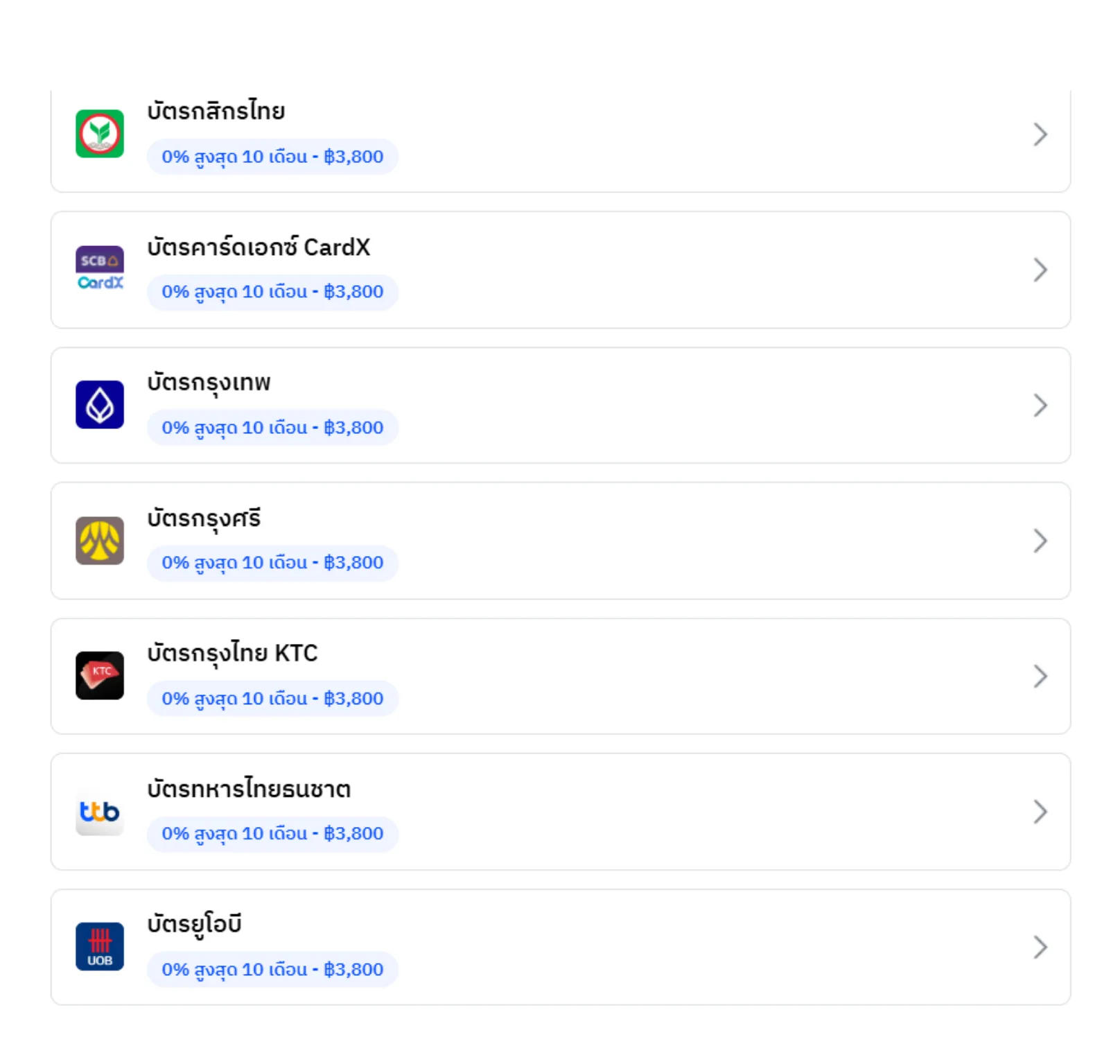Choose the บัตรกรุงไทย KTC title text
The height and width of the screenshot is (1064, 1120).
pyautogui.click(x=232, y=653)
